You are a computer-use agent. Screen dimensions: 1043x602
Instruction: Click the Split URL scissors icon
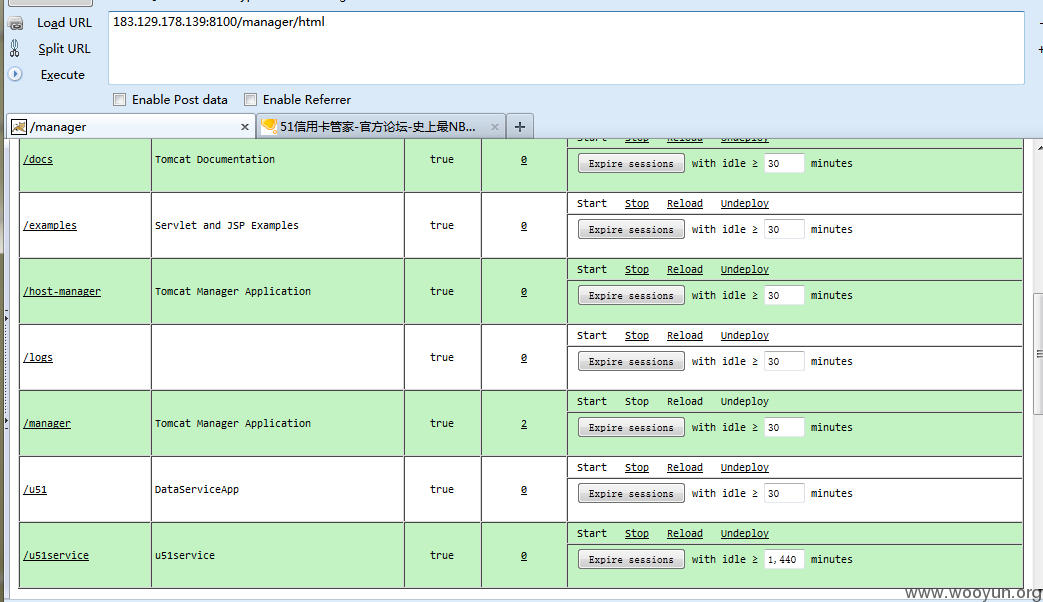[x=15, y=49]
